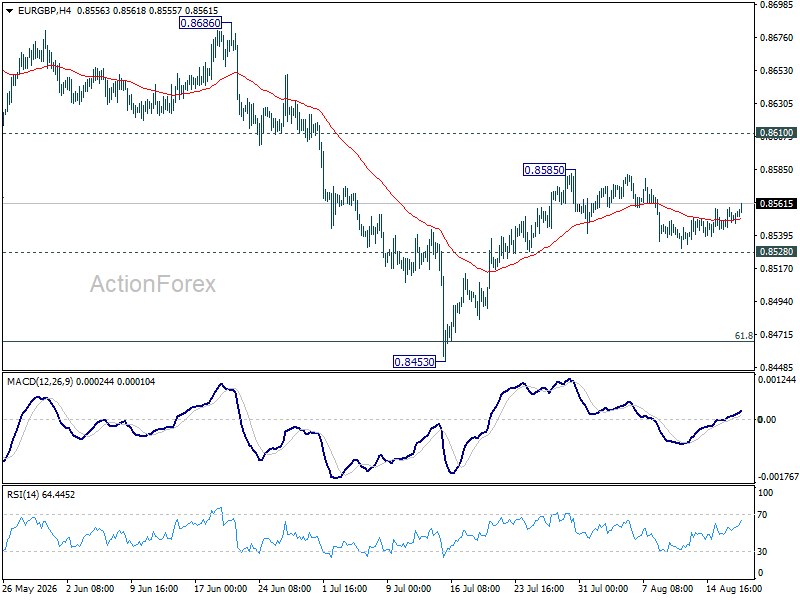
Task: Select the 0.86100 resistance level tag
Action: (x=776, y=133)
